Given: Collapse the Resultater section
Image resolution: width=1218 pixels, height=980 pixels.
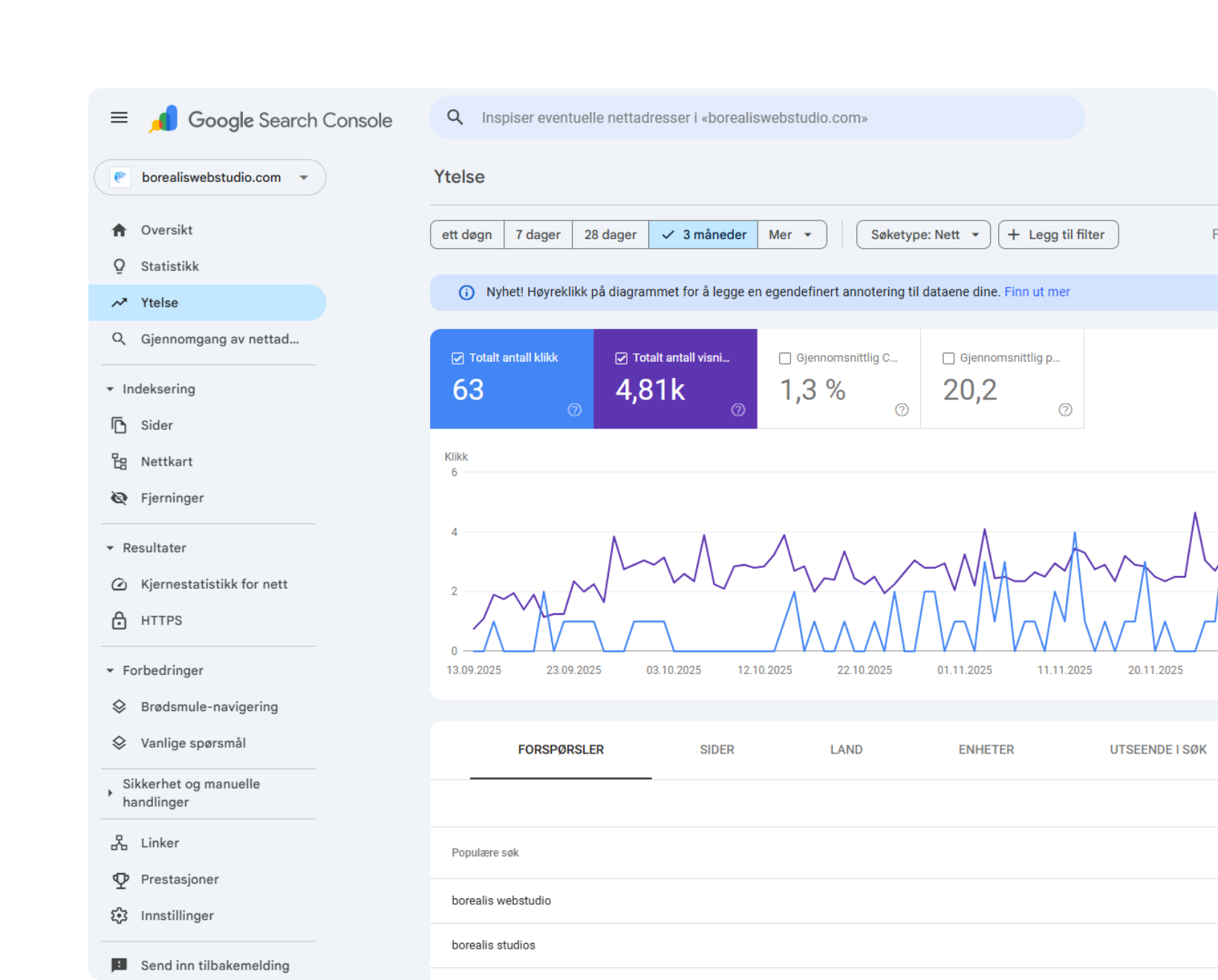Looking at the screenshot, I should 110,548.
